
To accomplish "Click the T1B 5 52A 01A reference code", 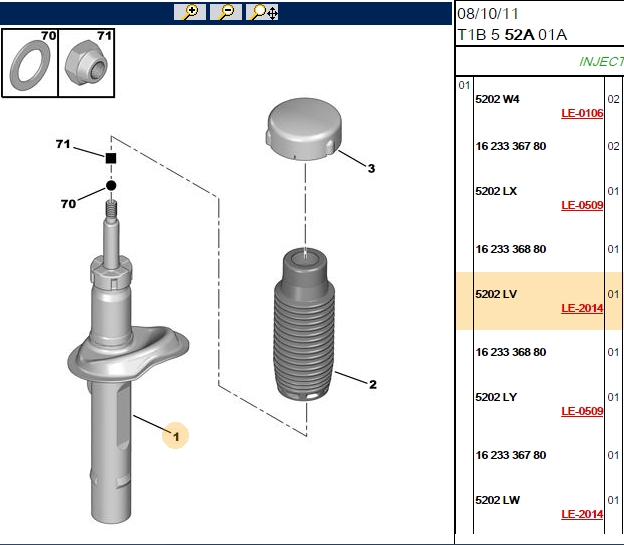I will (x=512, y=35).
